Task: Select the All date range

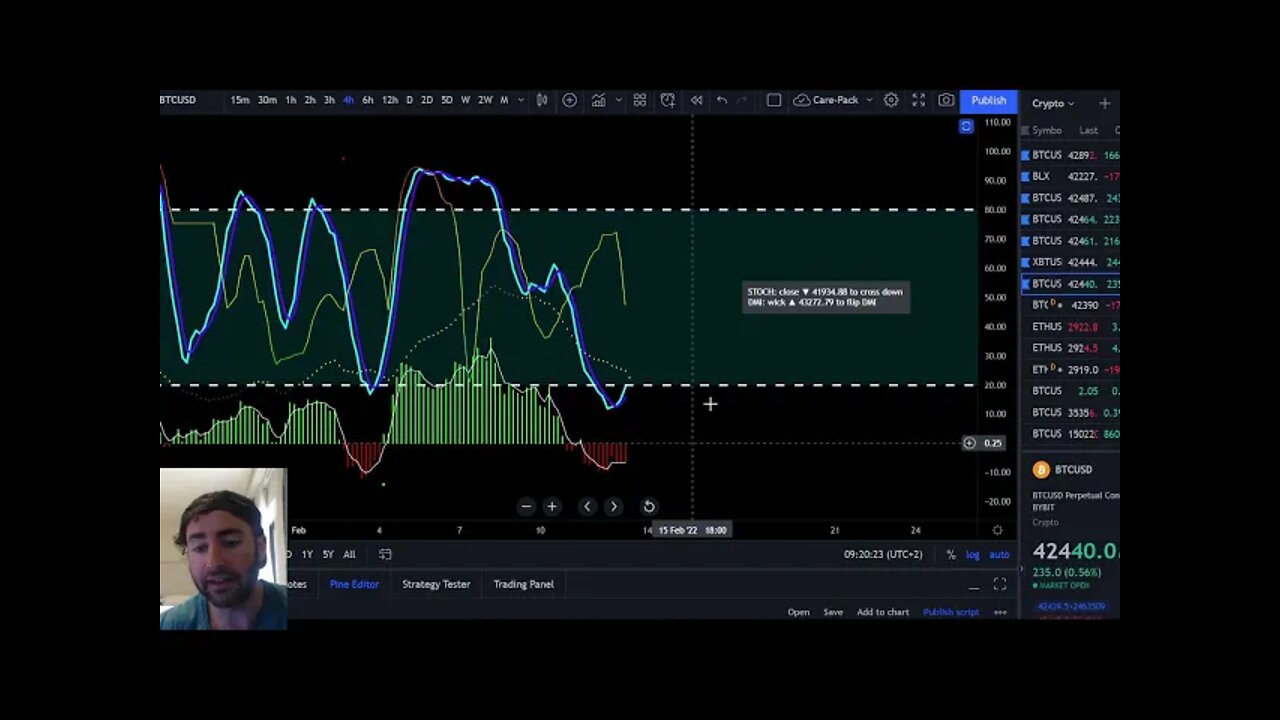Action: pyautogui.click(x=349, y=554)
